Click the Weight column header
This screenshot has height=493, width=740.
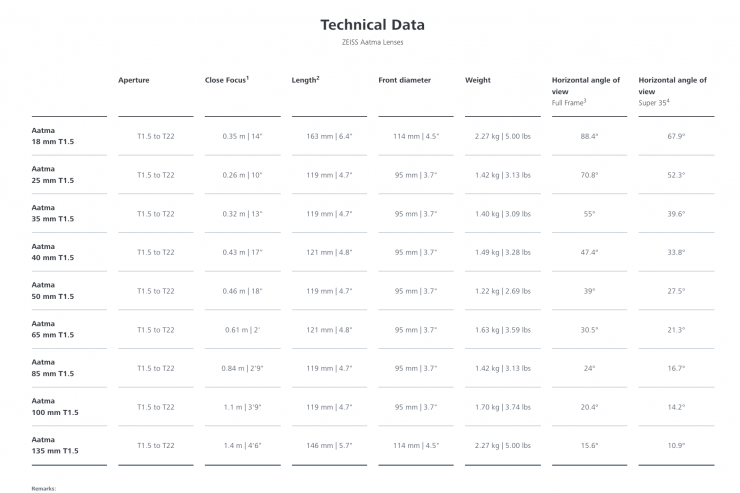pos(478,80)
